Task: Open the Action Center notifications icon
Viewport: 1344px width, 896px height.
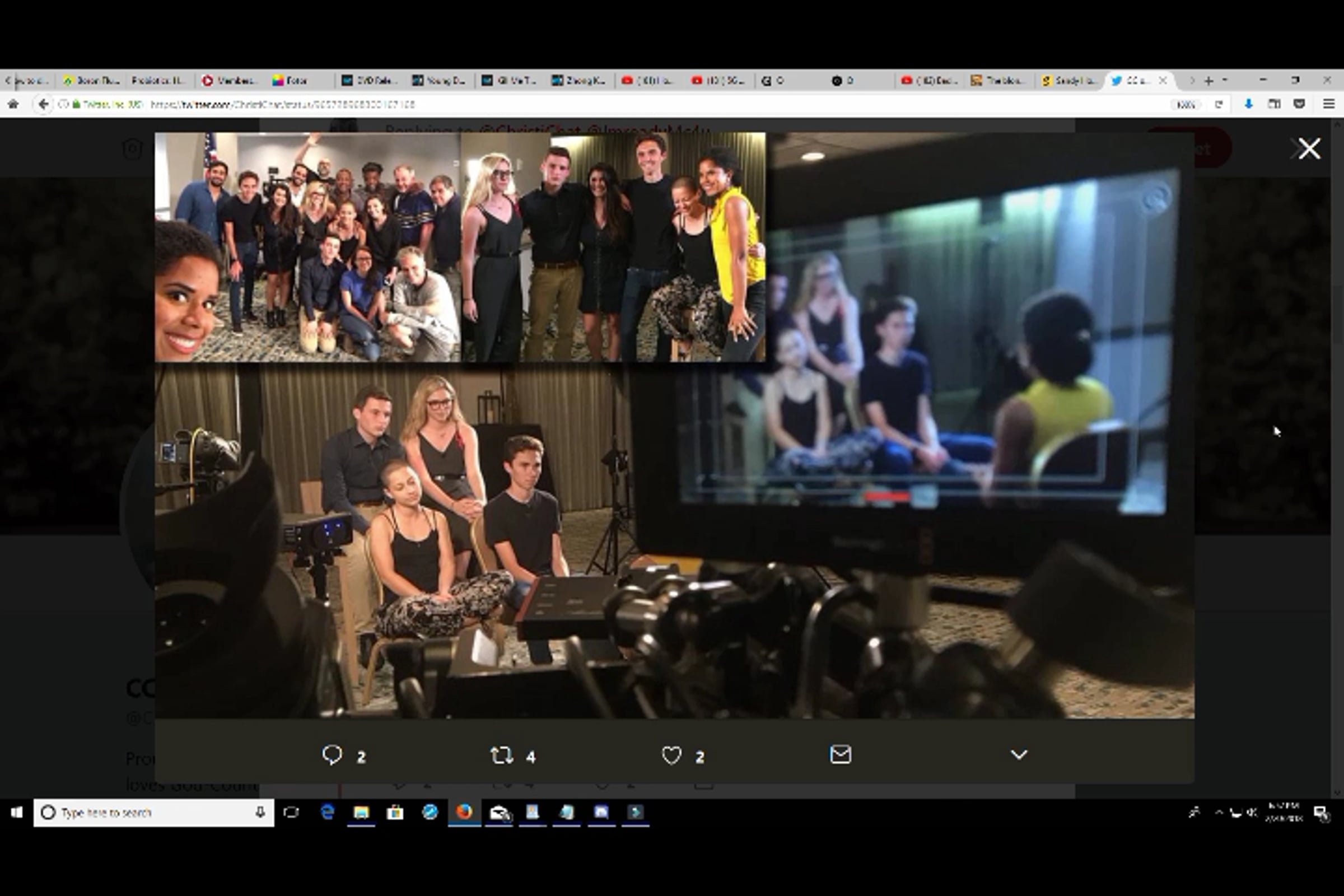Action: tap(1322, 813)
